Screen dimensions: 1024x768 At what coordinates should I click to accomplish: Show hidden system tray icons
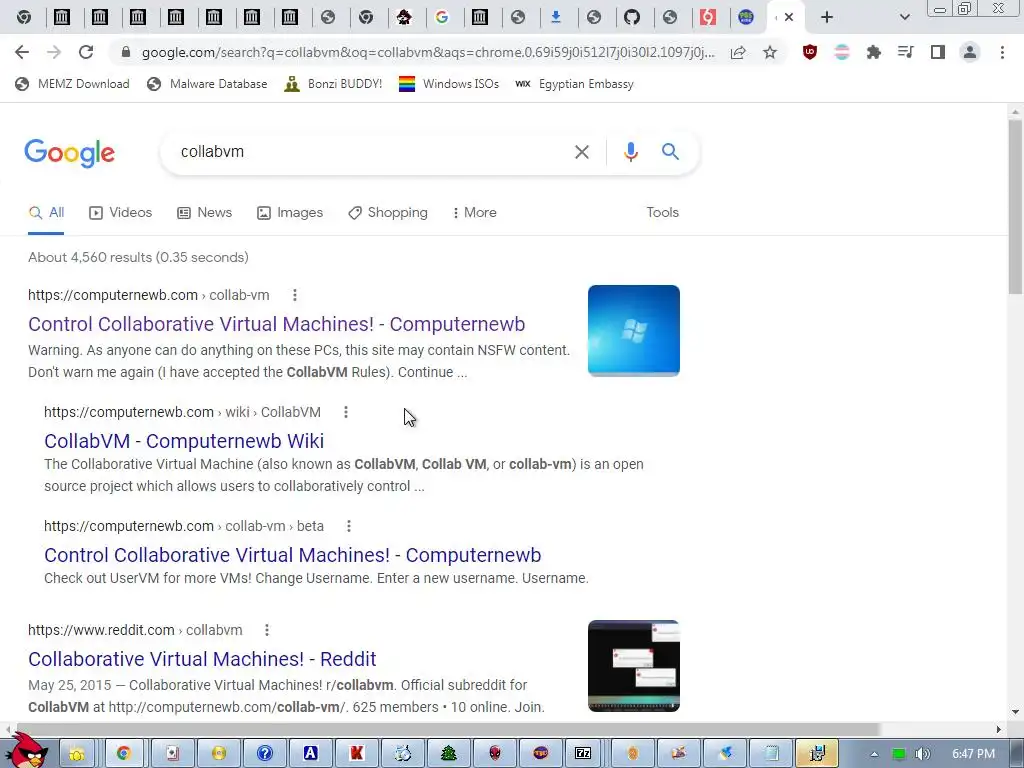874,754
